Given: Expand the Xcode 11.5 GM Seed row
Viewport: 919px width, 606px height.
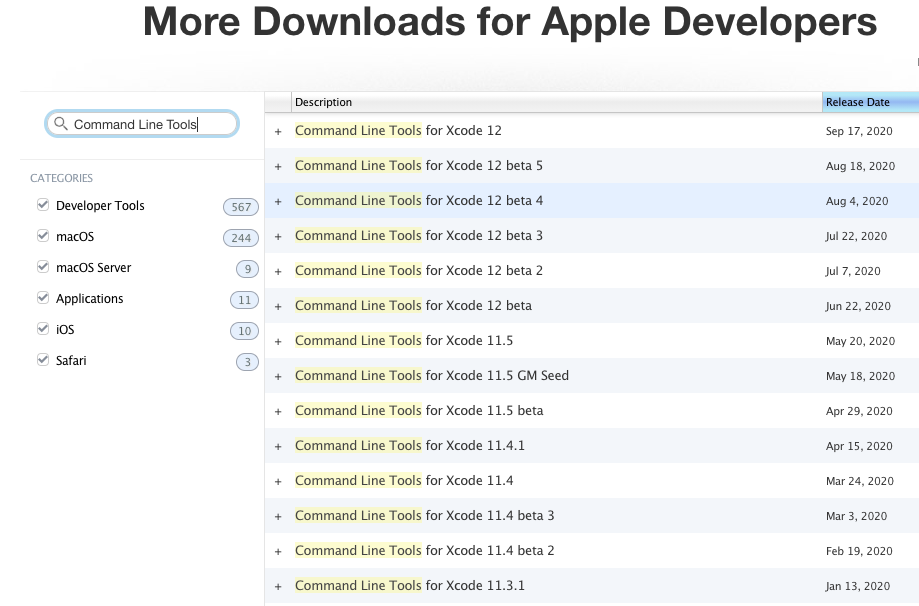Looking at the screenshot, I should (x=278, y=376).
